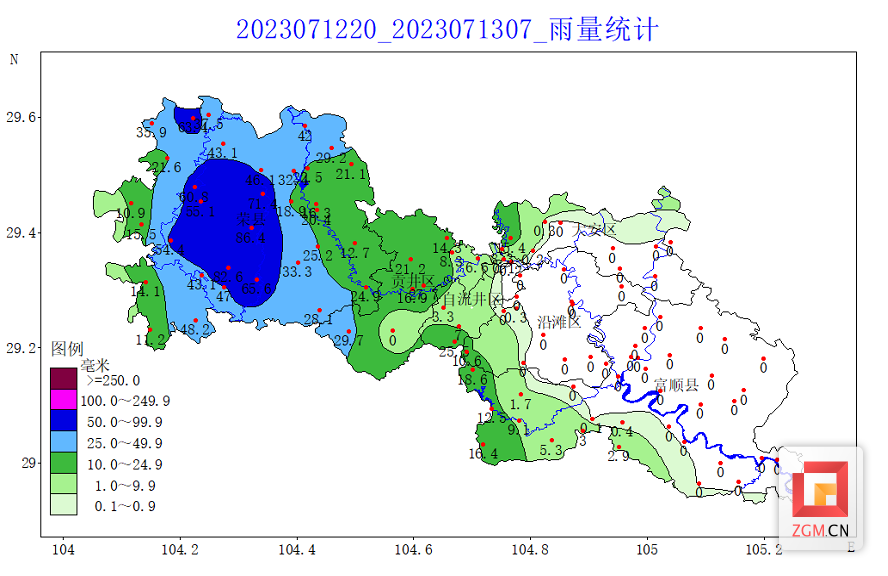888x576 pixels.
Task: Click the 104.6 longitude axis tick label
Action: pyautogui.click(x=413, y=549)
